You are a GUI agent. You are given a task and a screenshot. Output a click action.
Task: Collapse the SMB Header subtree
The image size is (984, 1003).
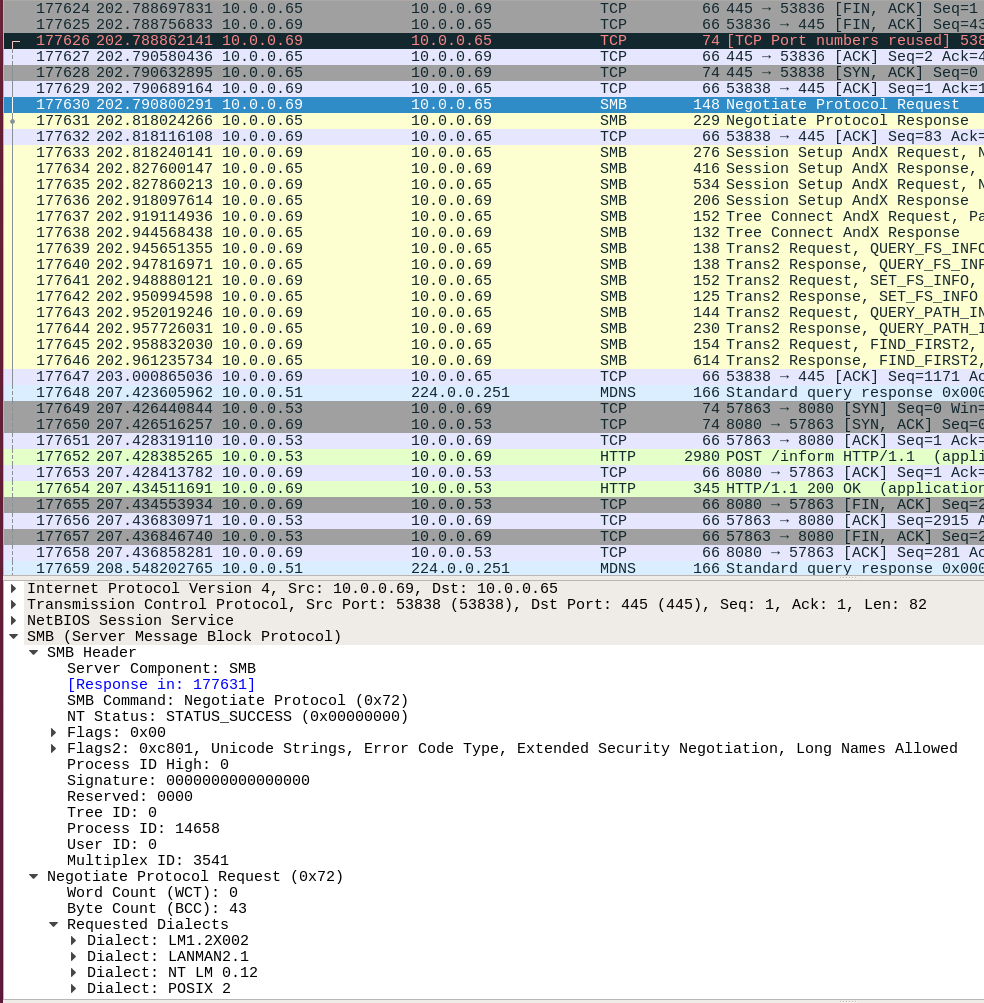(33, 652)
